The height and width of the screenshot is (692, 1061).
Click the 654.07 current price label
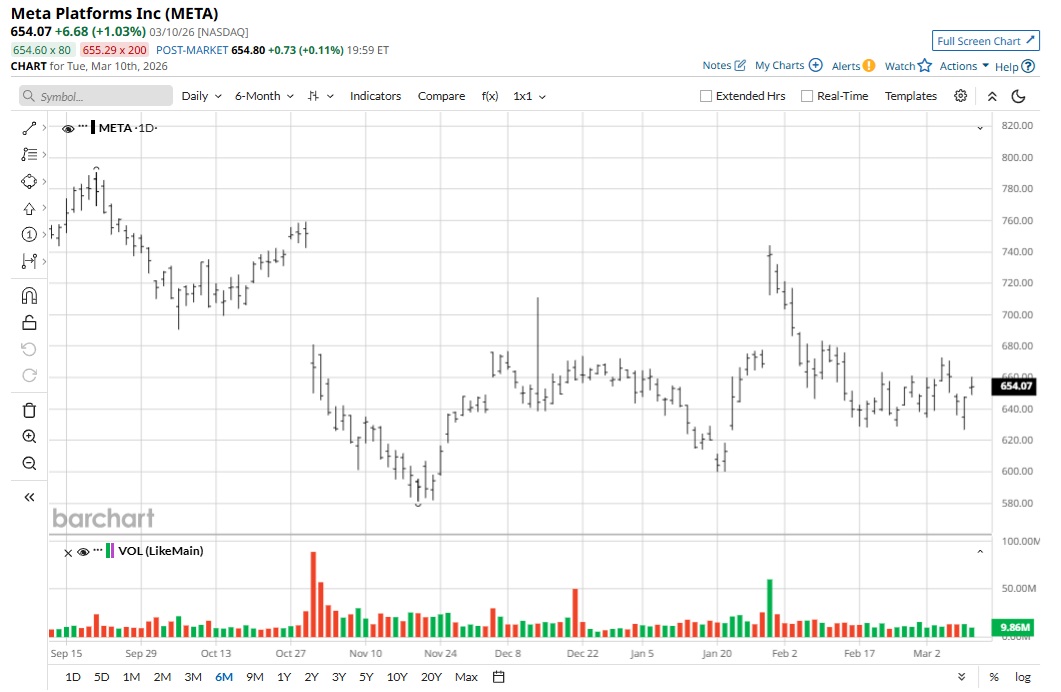point(1016,386)
